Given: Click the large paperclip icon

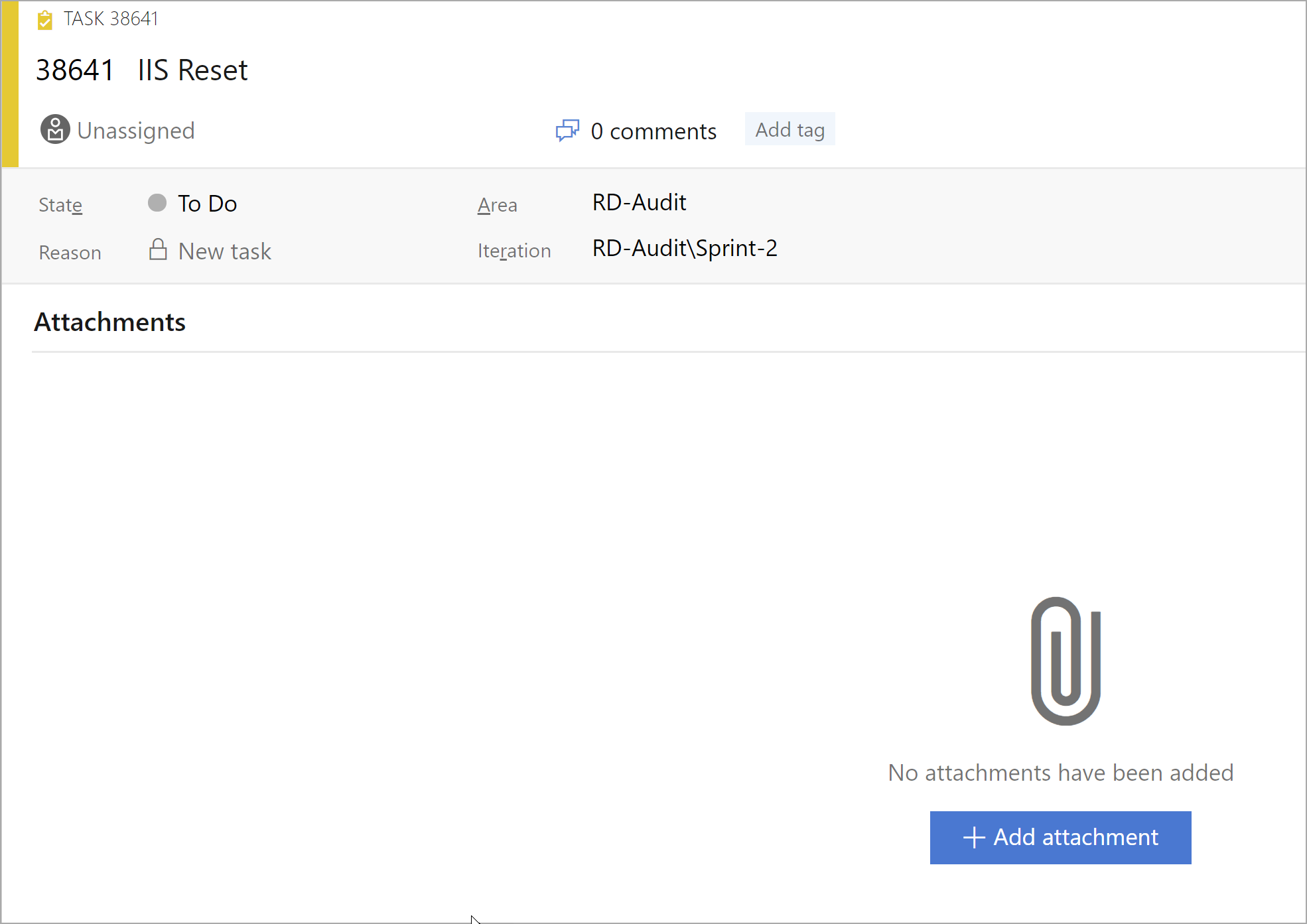Looking at the screenshot, I should [x=1066, y=661].
